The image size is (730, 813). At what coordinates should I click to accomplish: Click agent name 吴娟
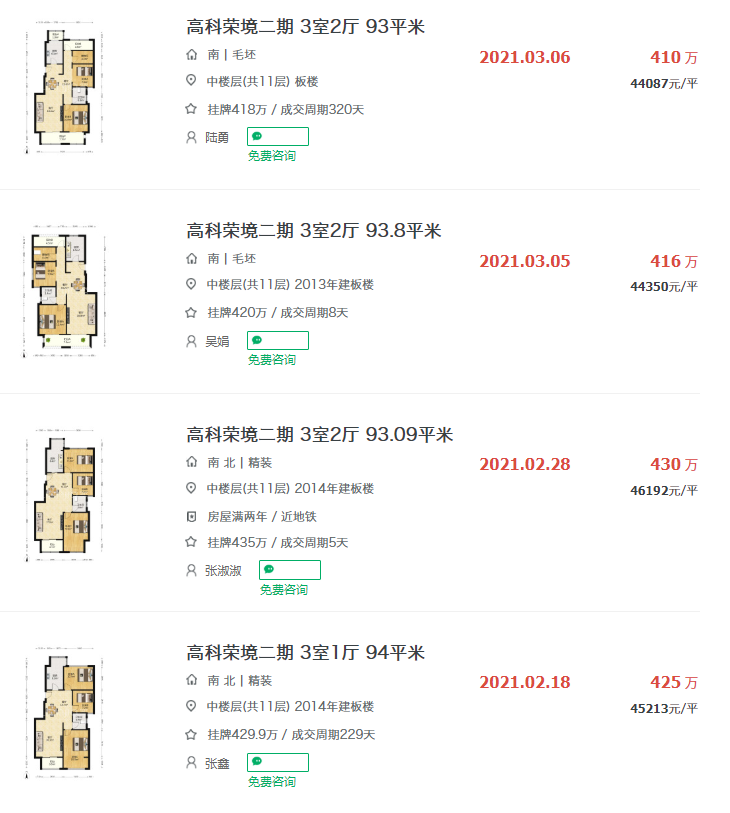coord(217,341)
